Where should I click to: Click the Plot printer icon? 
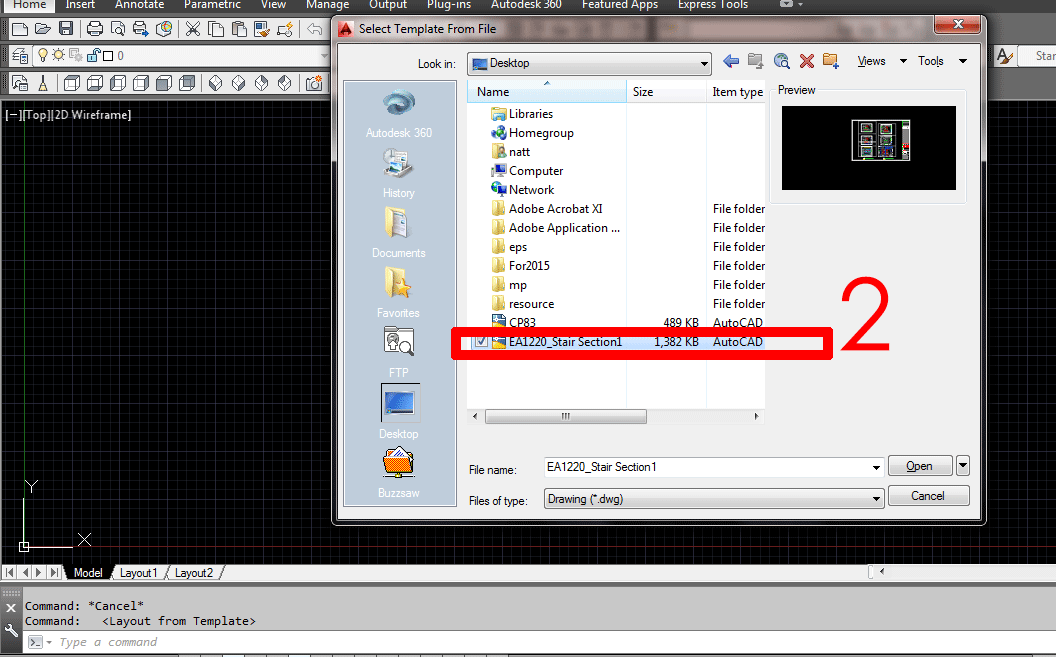pos(94,29)
